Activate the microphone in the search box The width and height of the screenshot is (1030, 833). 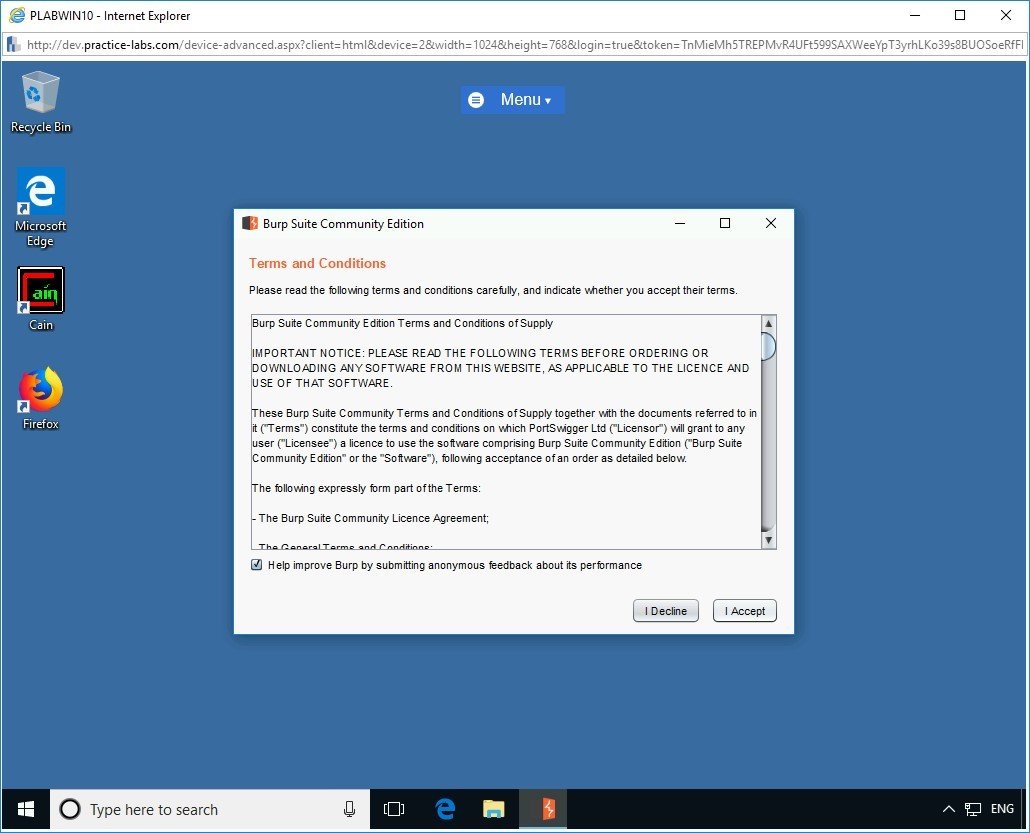click(x=348, y=809)
